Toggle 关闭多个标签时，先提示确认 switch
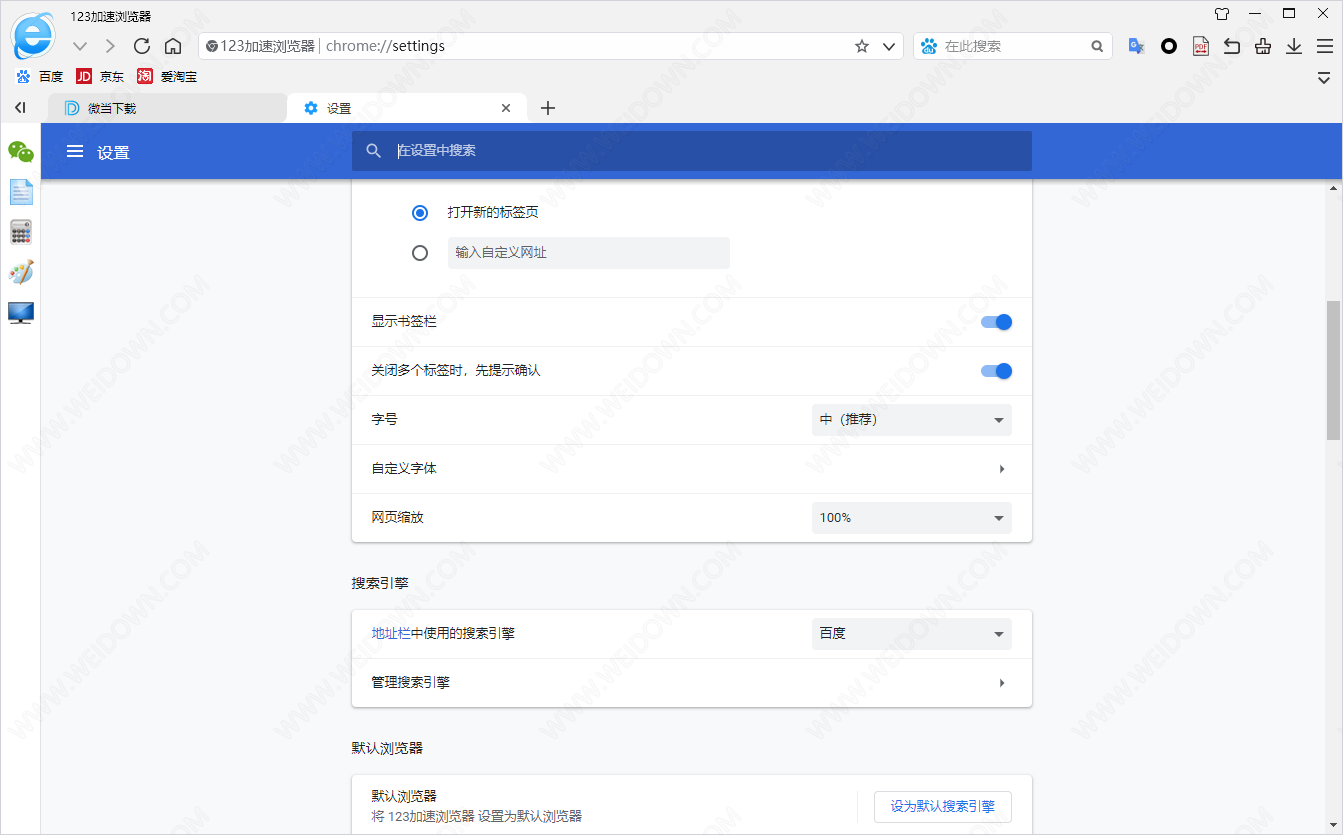The height and width of the screenshot is (835, 1343). (997, 371)
